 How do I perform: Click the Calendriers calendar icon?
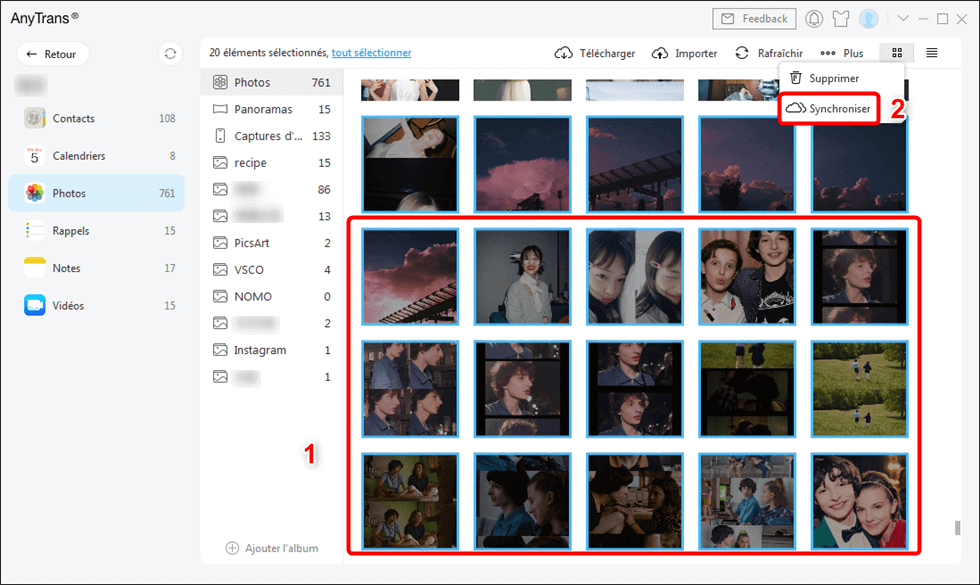coord(34,156)
